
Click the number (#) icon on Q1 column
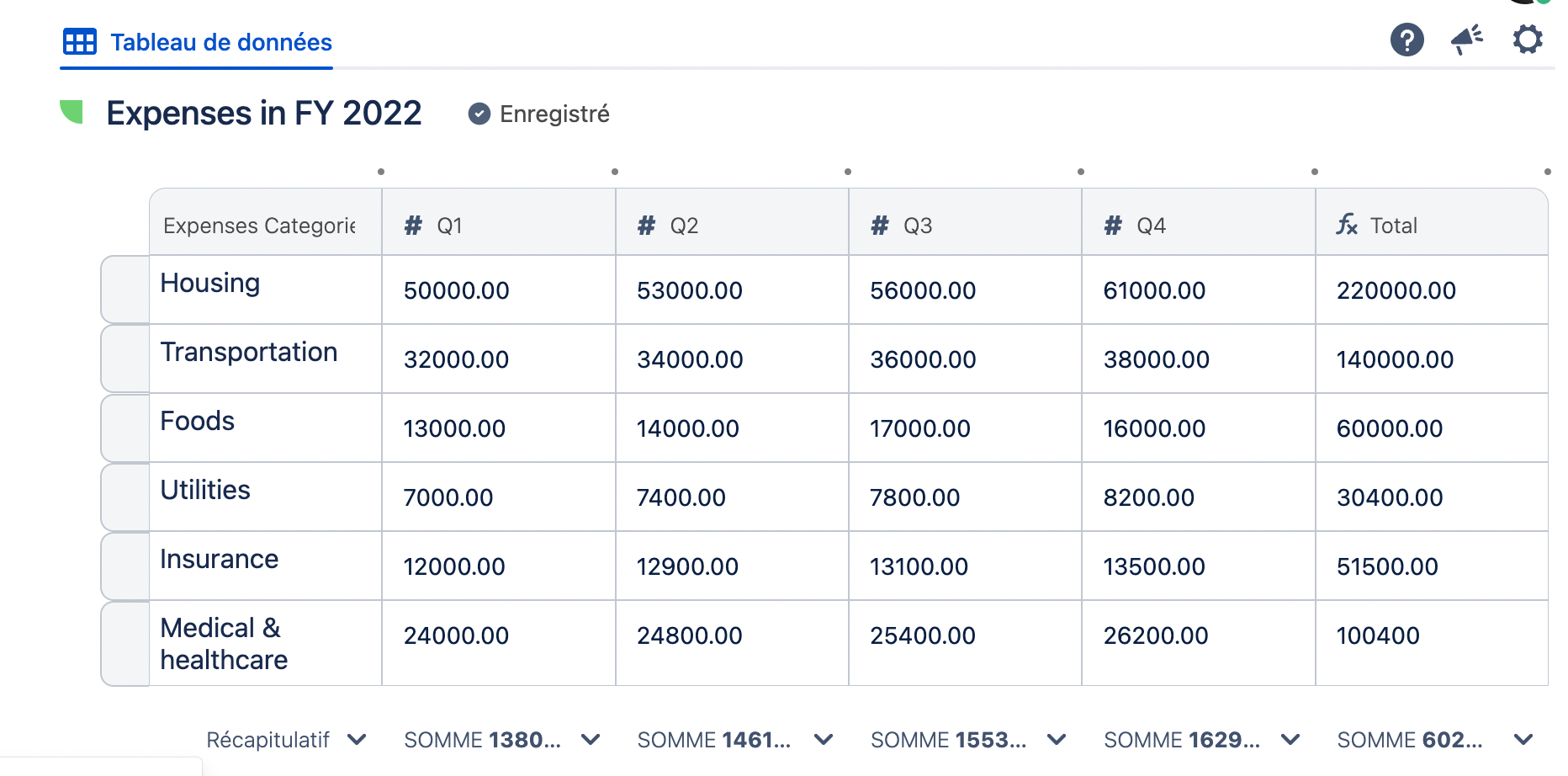[x=412, y=225]
